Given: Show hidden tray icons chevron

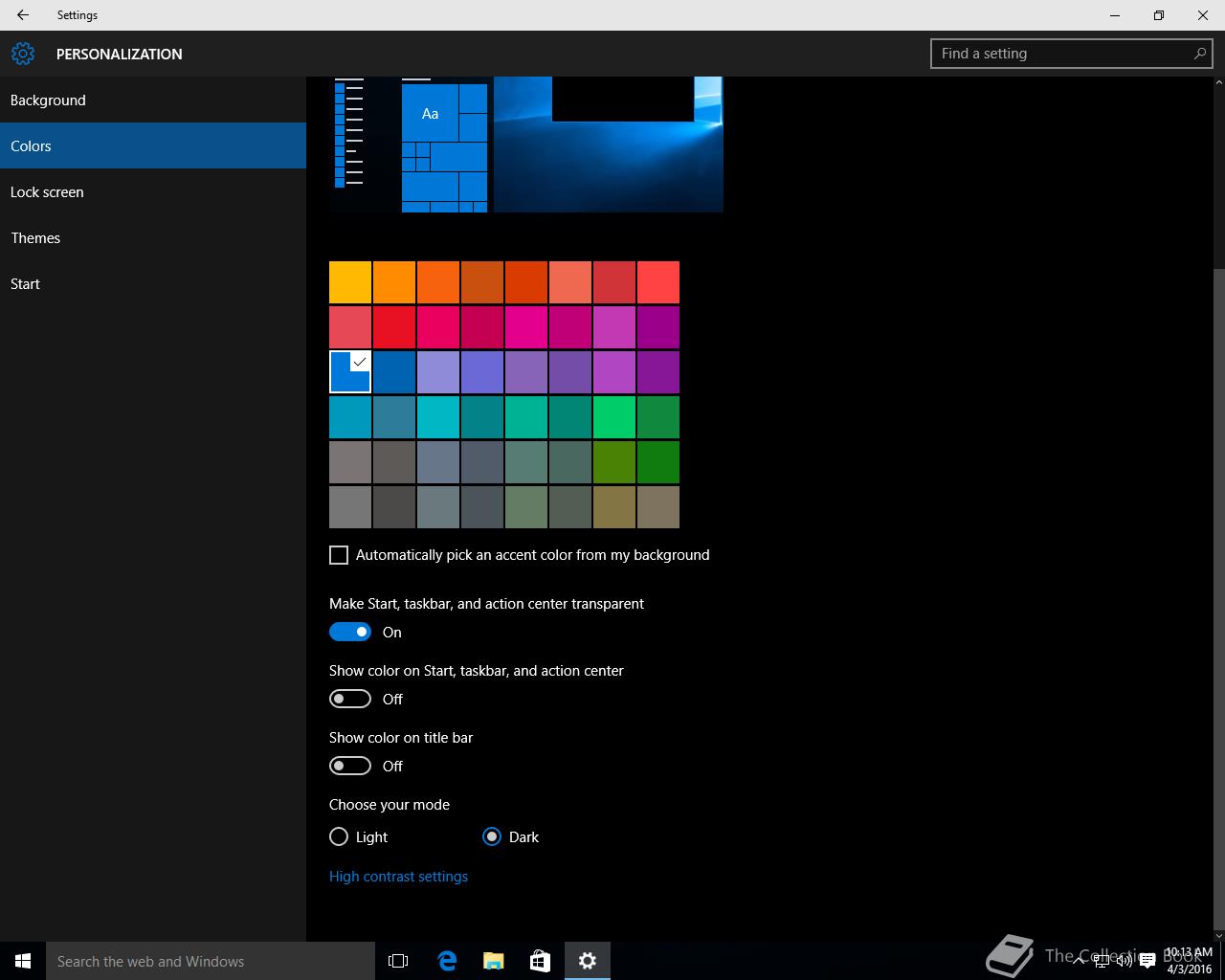Looking at the screenshot, I should (1079, 961).
